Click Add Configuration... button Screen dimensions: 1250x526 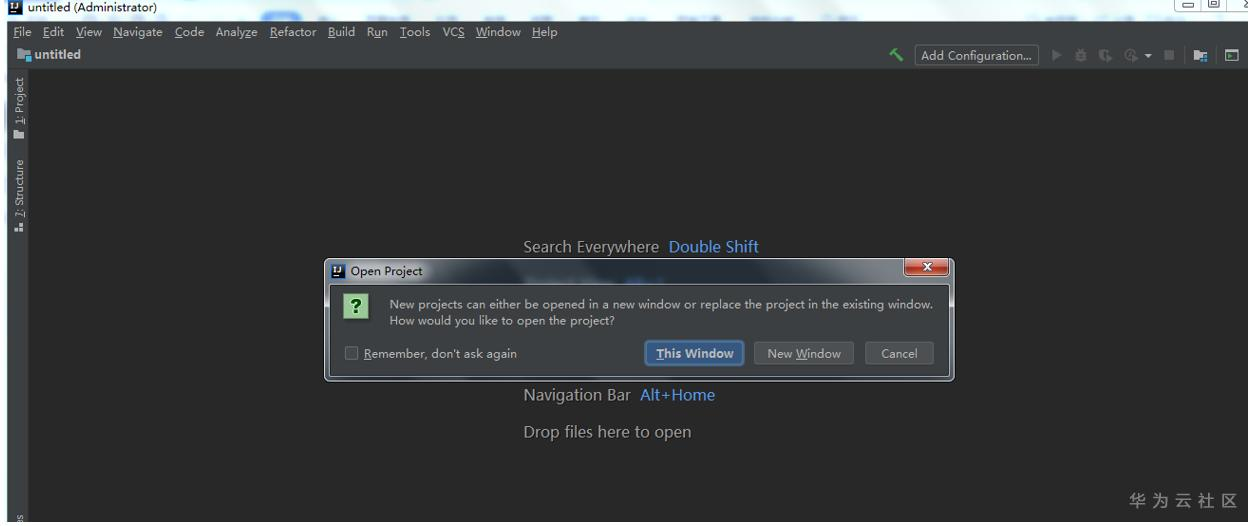point(976,55)
